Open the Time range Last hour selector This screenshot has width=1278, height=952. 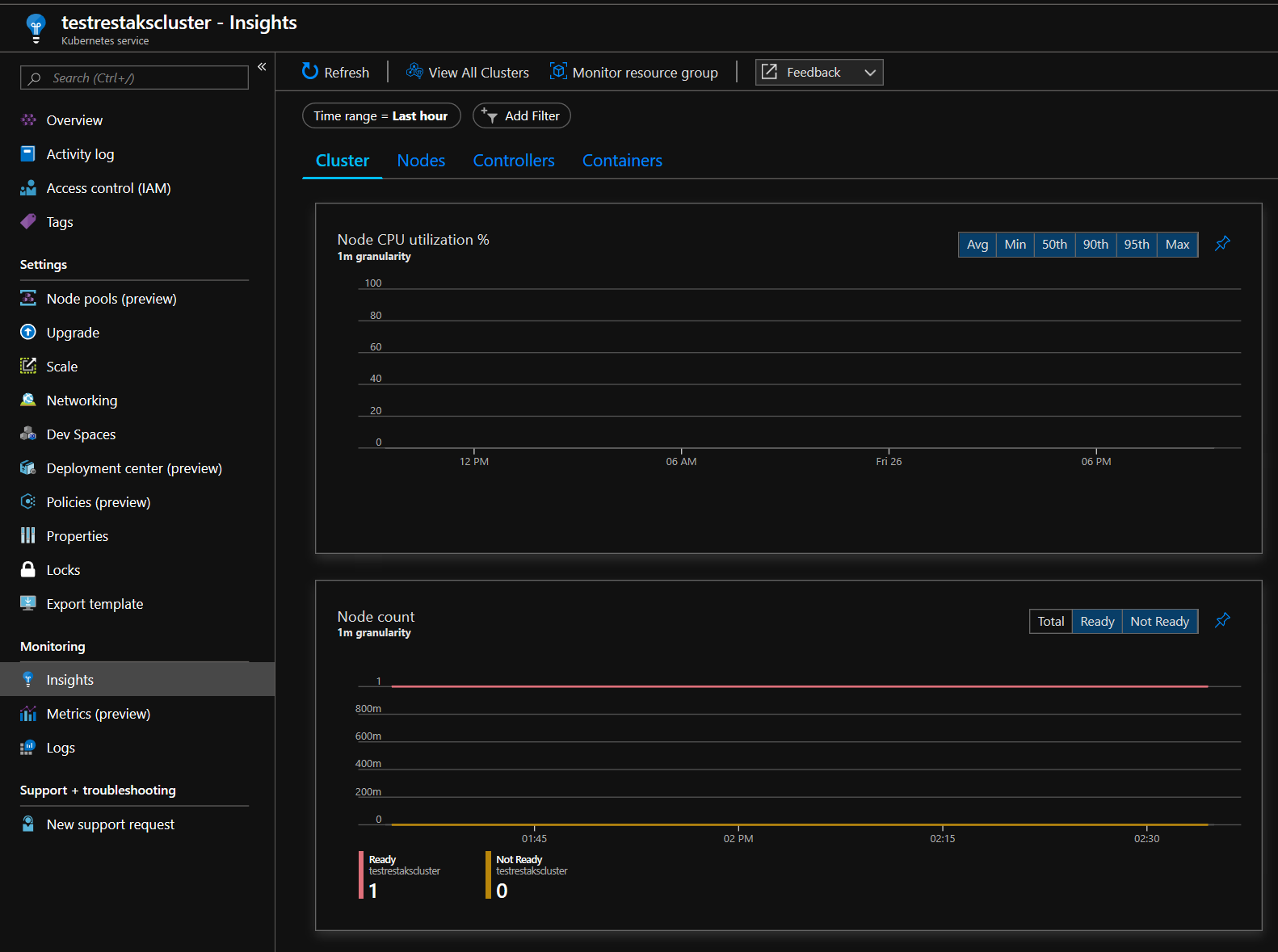[x=381, y=116]
